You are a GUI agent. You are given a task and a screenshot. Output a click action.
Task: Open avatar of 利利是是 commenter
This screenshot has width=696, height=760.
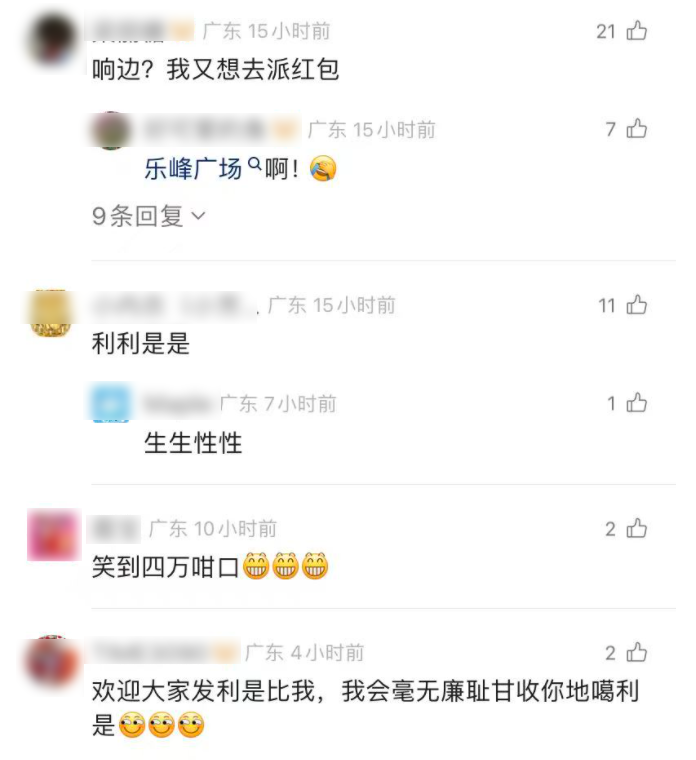[x=51, y=313]
